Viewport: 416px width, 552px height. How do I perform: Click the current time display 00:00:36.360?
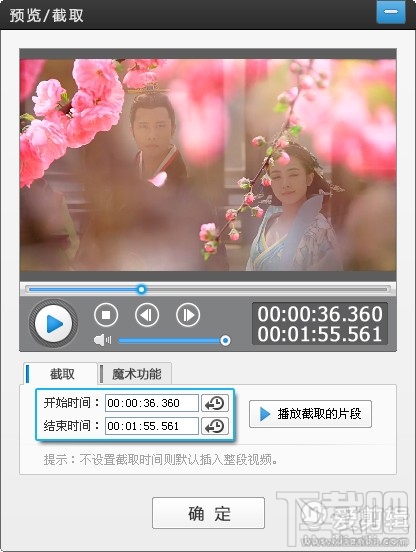point(320,314)
